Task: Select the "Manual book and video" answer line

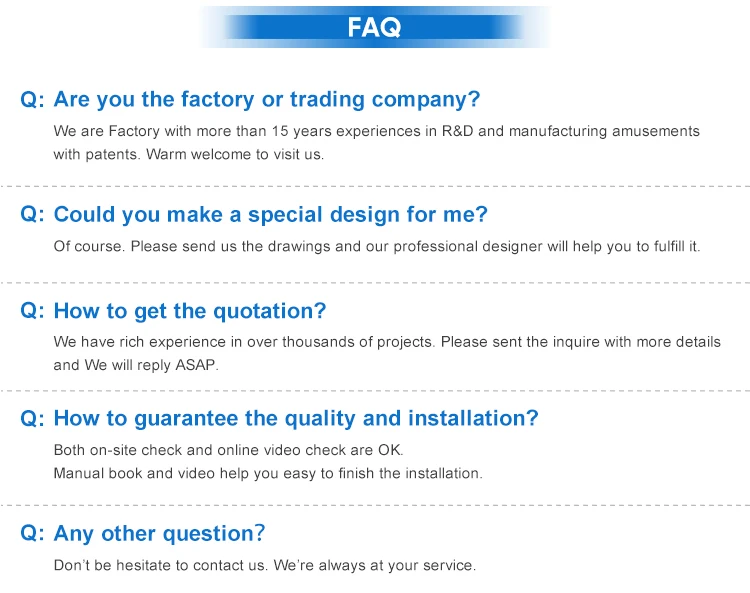Action: (267, 473)
